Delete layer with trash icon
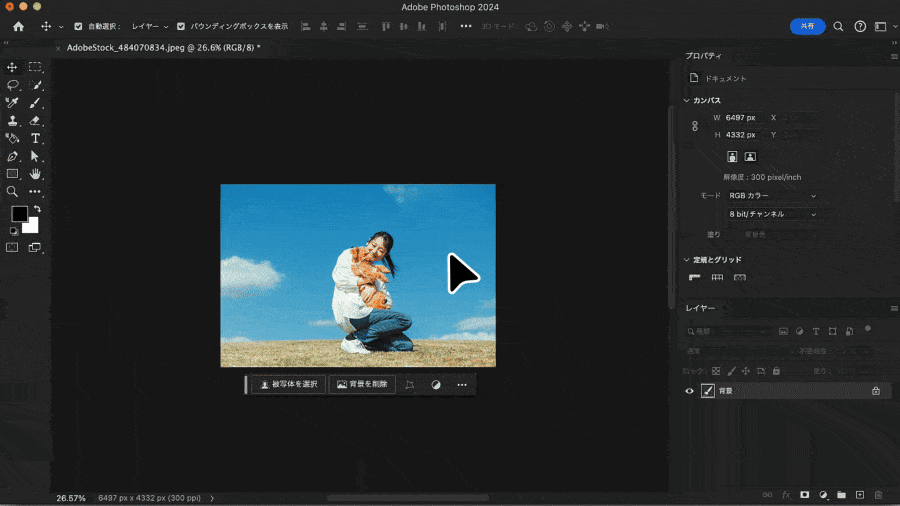900x506 pixels. tap(878, 495)
